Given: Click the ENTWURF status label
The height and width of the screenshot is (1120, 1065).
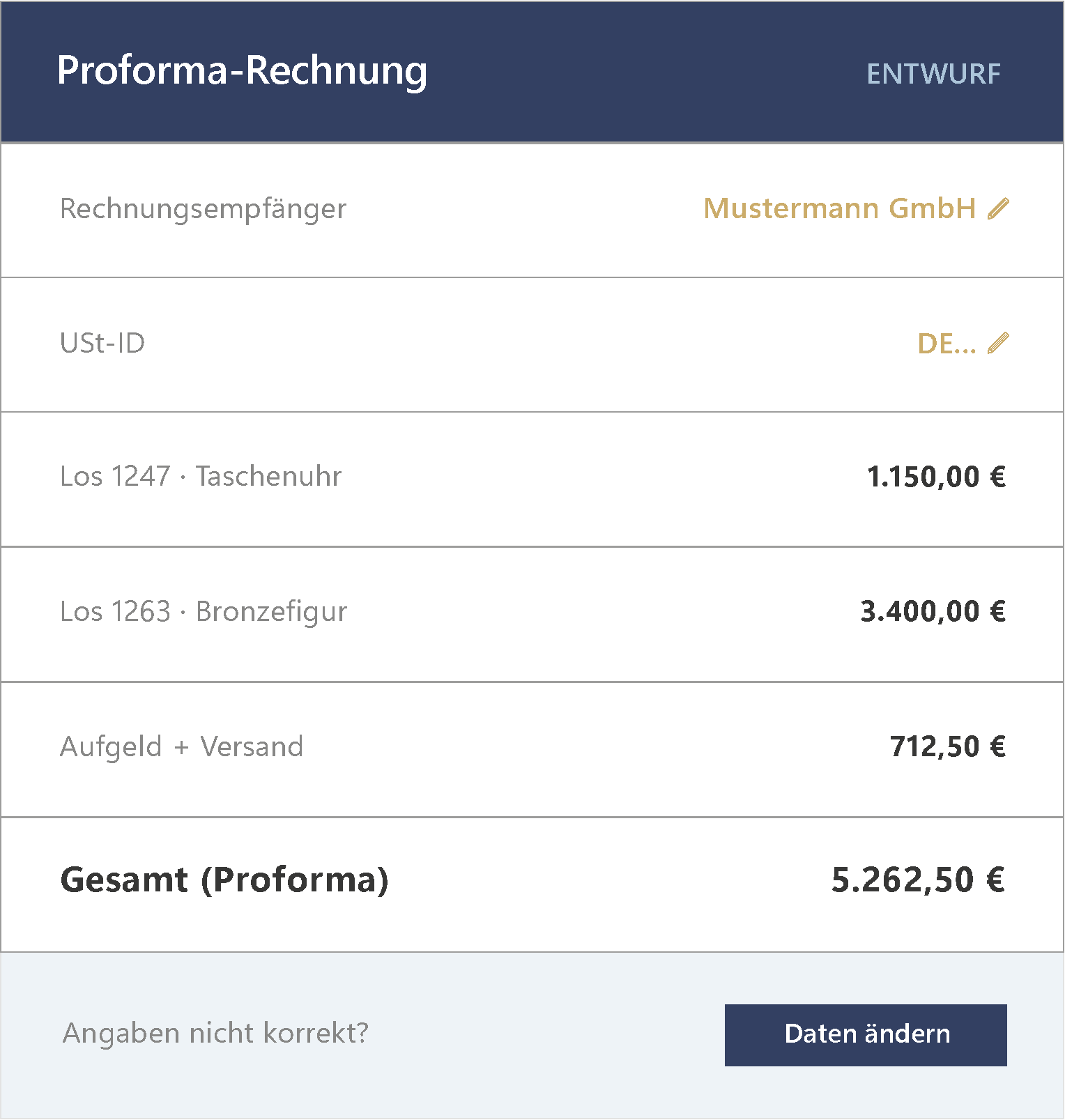Looking at the screenshot, I should (933, 74).
